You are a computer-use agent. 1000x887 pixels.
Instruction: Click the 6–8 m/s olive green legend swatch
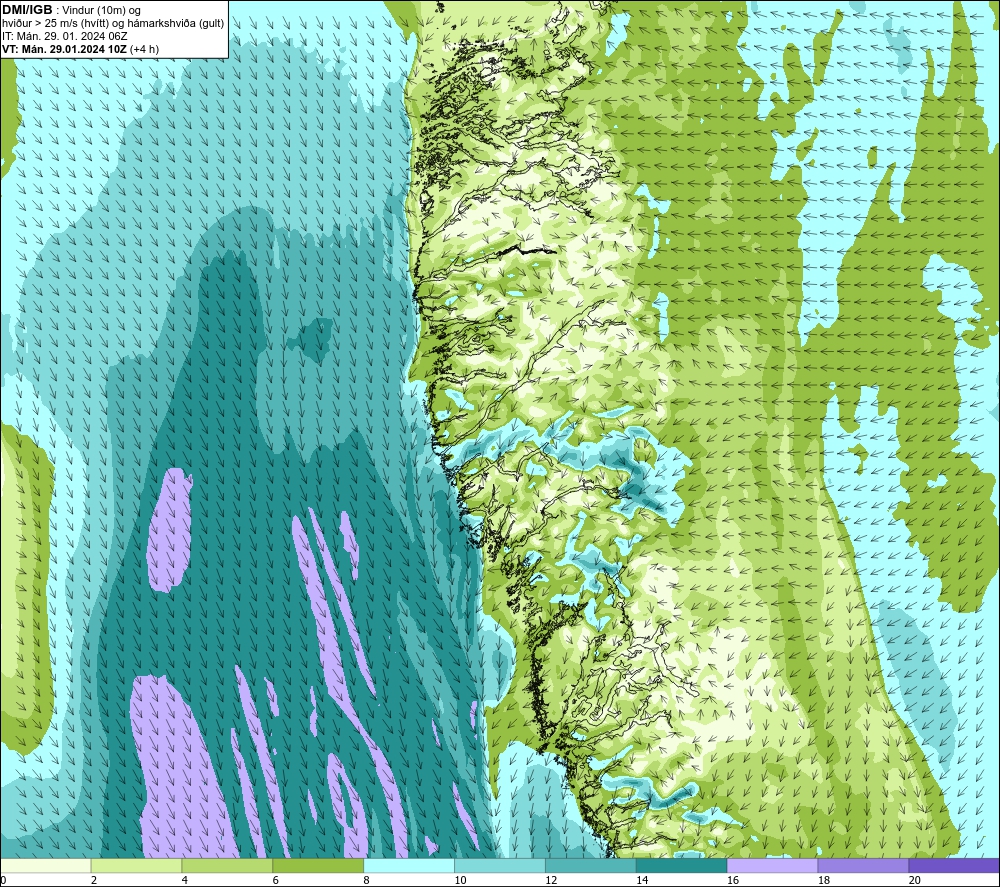318,865
